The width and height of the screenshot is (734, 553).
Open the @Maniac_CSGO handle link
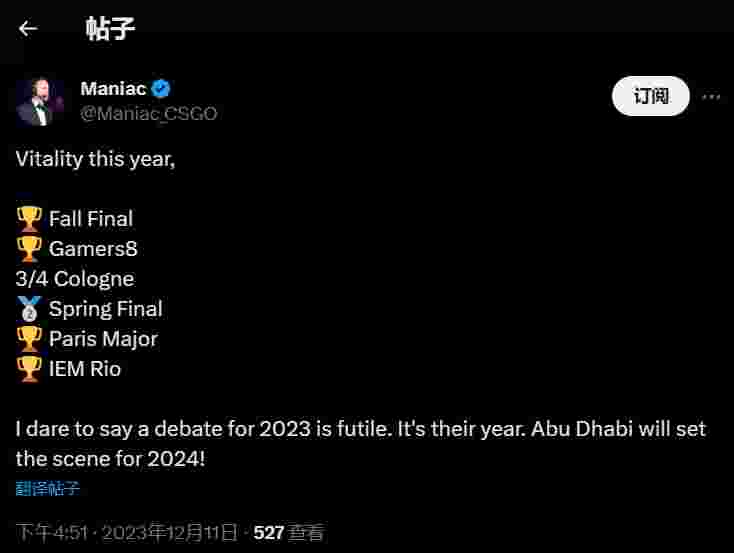(x=148, y=113)
